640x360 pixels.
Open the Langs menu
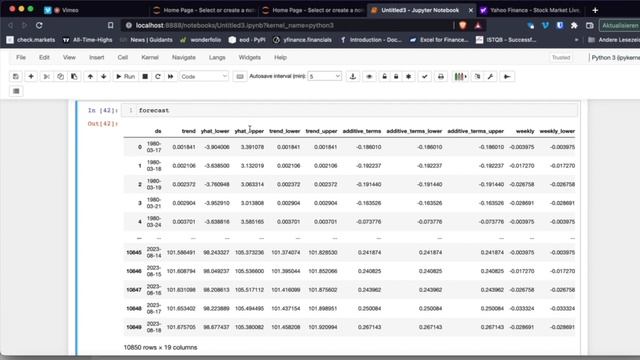(x=217, y=58)
